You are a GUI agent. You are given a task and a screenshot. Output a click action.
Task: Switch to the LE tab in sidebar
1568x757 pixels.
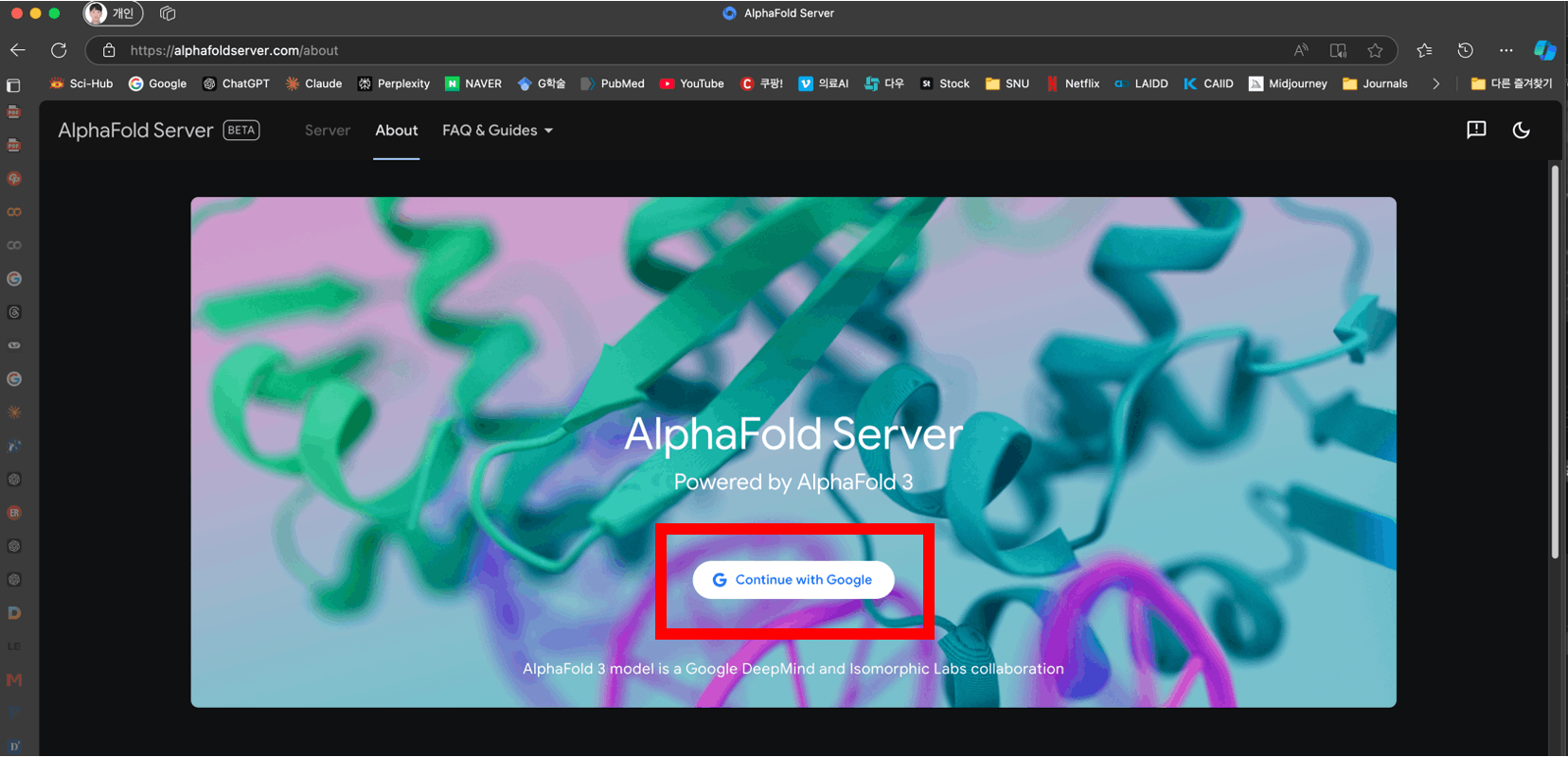point(14,646)
